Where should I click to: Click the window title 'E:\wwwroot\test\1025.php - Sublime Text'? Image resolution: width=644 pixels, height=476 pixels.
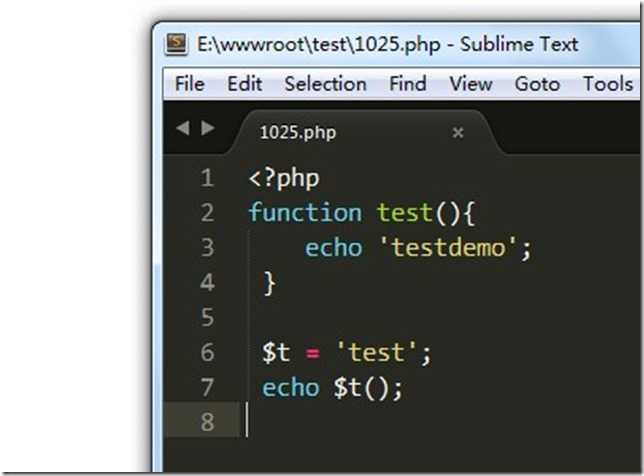click(387, 44)
